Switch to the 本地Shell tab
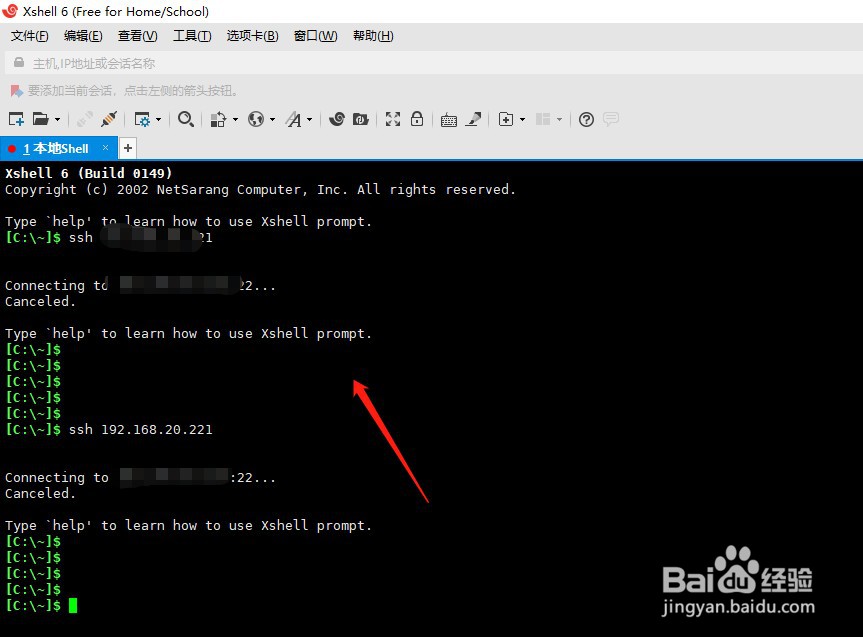863x637 pixels. click(57, 148)
